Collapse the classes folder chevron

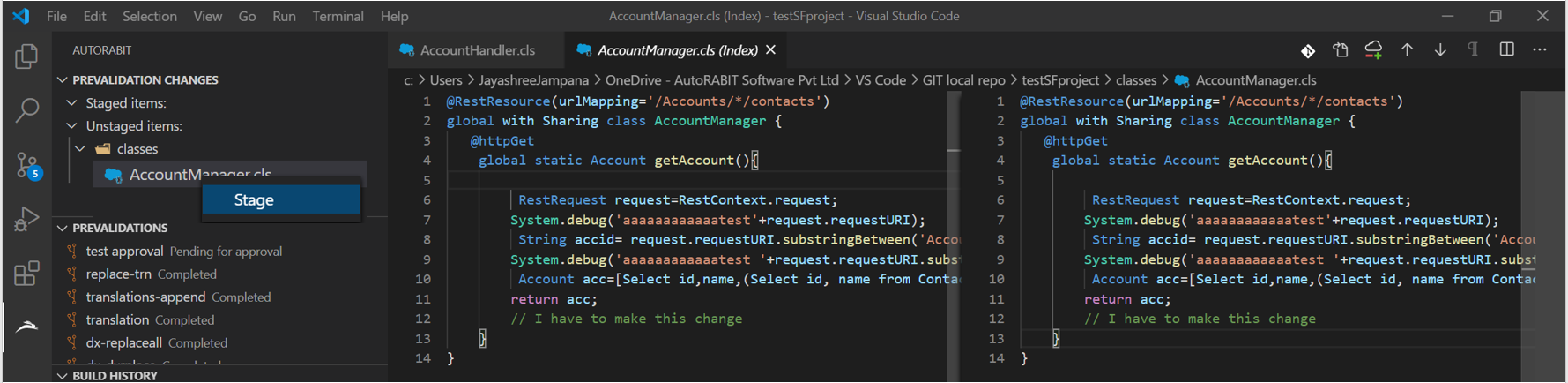[80, 149]
